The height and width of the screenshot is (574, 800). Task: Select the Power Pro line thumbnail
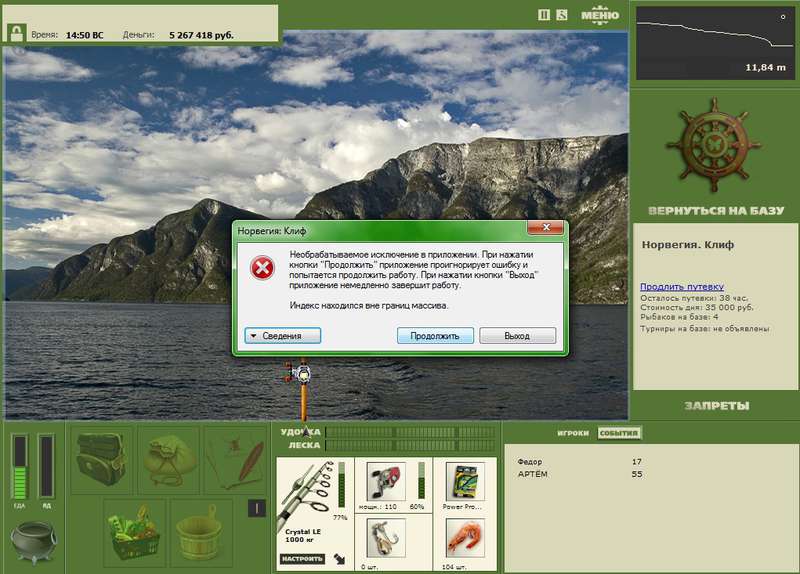point(464,482)
